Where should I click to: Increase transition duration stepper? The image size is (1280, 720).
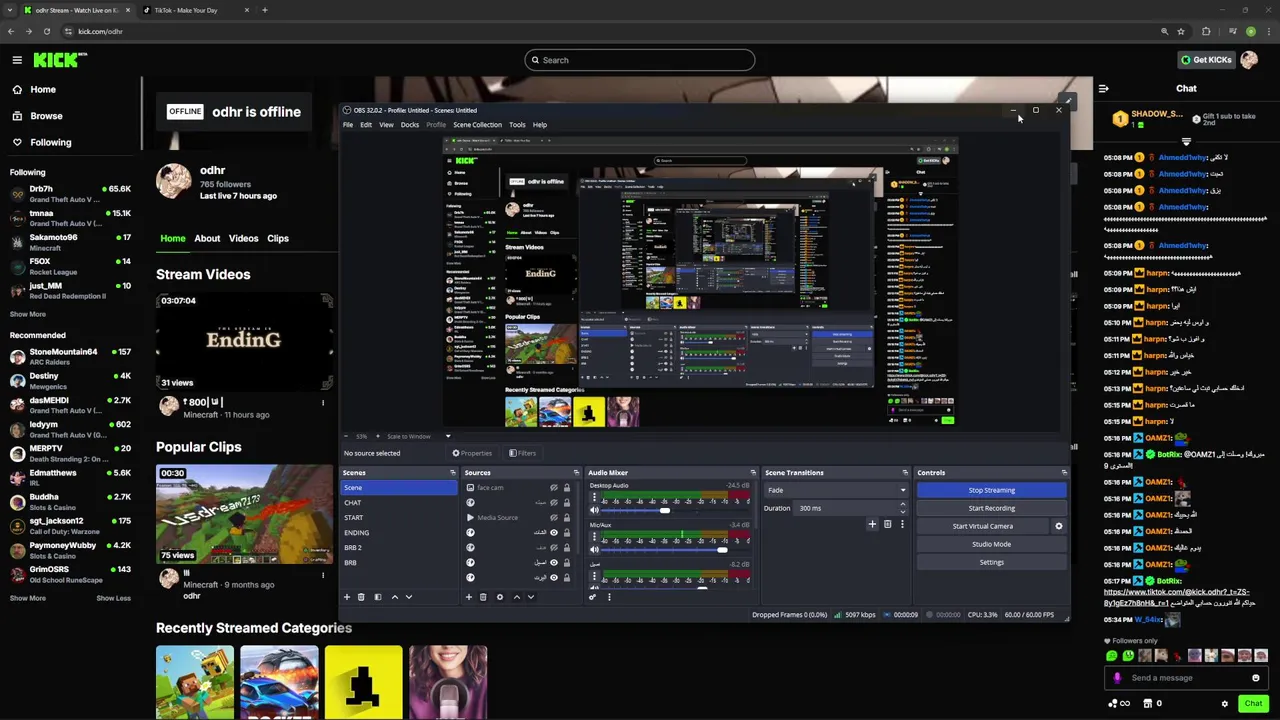point(903,504)
